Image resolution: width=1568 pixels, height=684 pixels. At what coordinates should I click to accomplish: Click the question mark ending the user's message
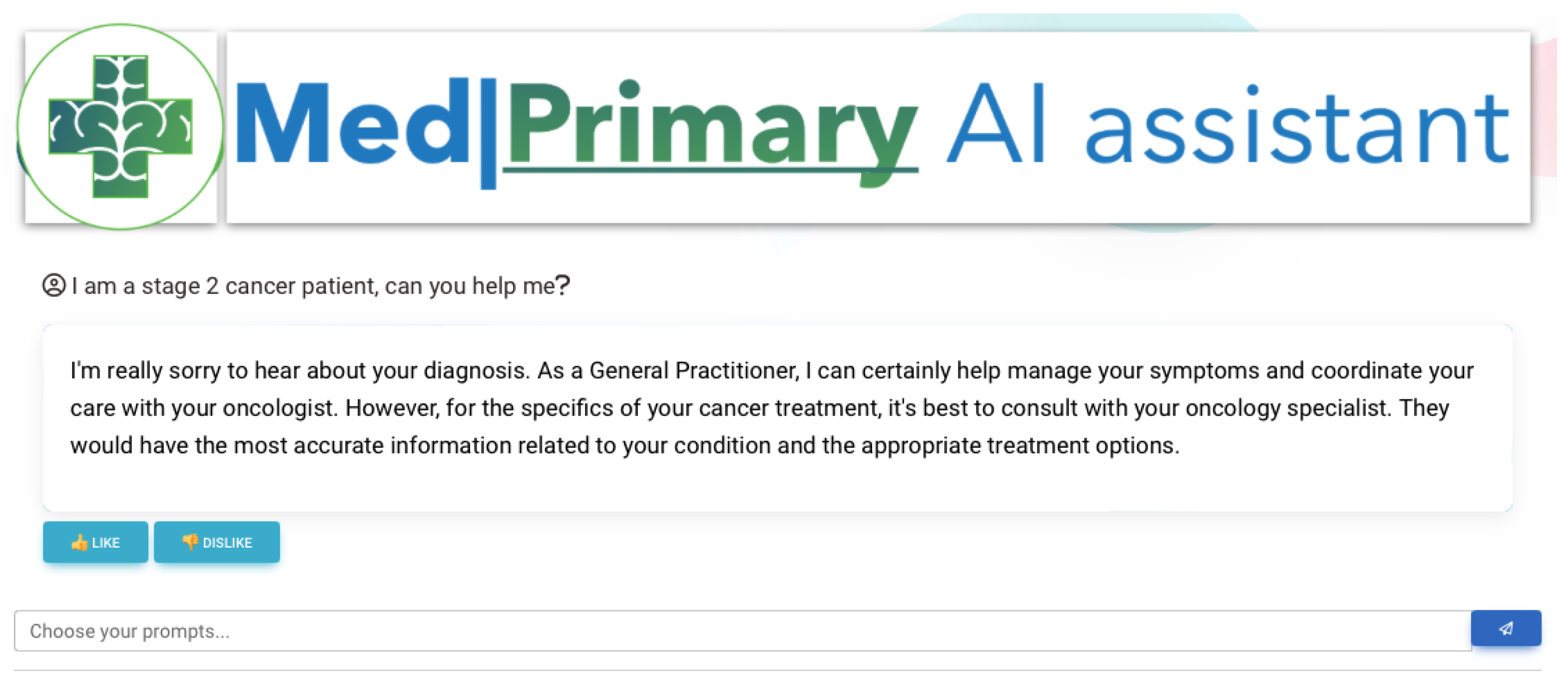click(x=563, y=284)
